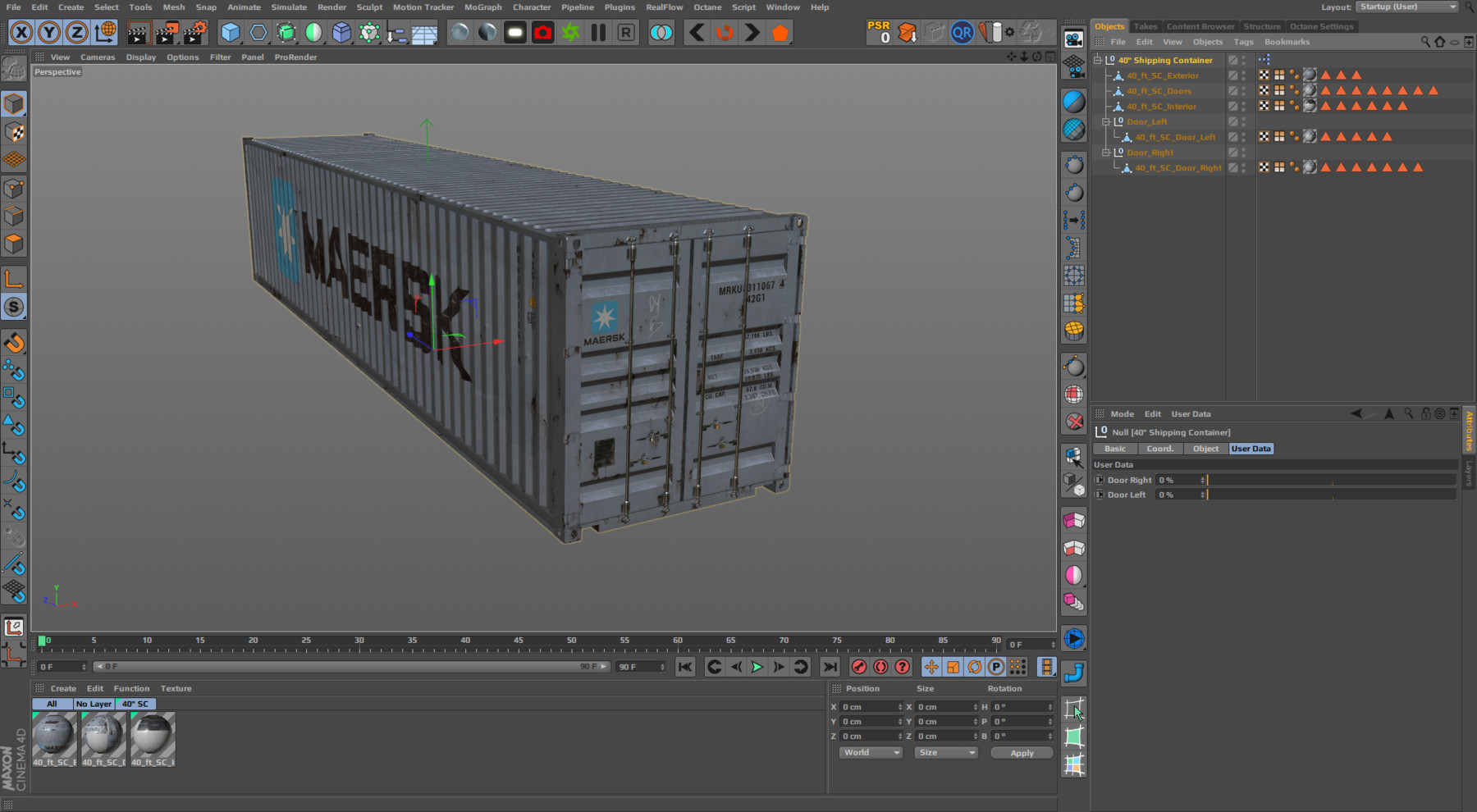Screen dimensions: 1477x812
Task: Go to start of animation
Action: tap(685, 667)
